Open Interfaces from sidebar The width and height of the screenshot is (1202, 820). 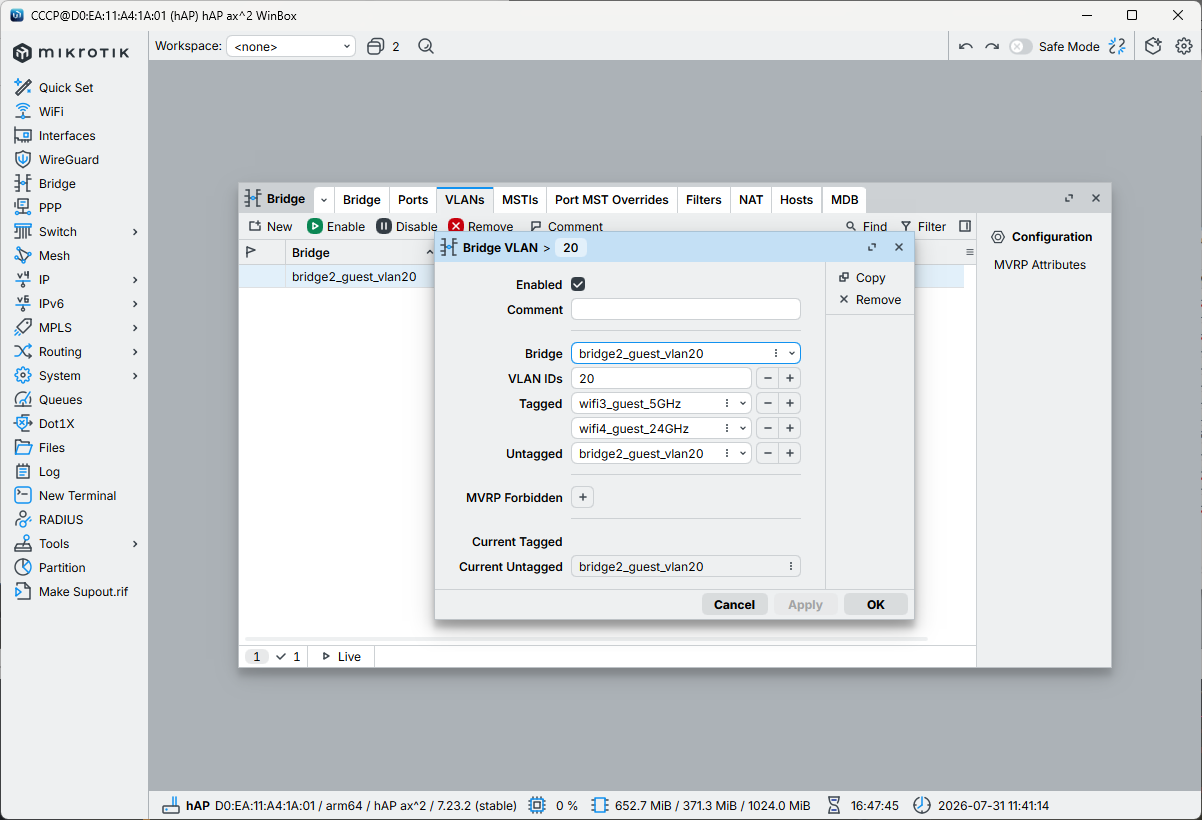(66, 136)
